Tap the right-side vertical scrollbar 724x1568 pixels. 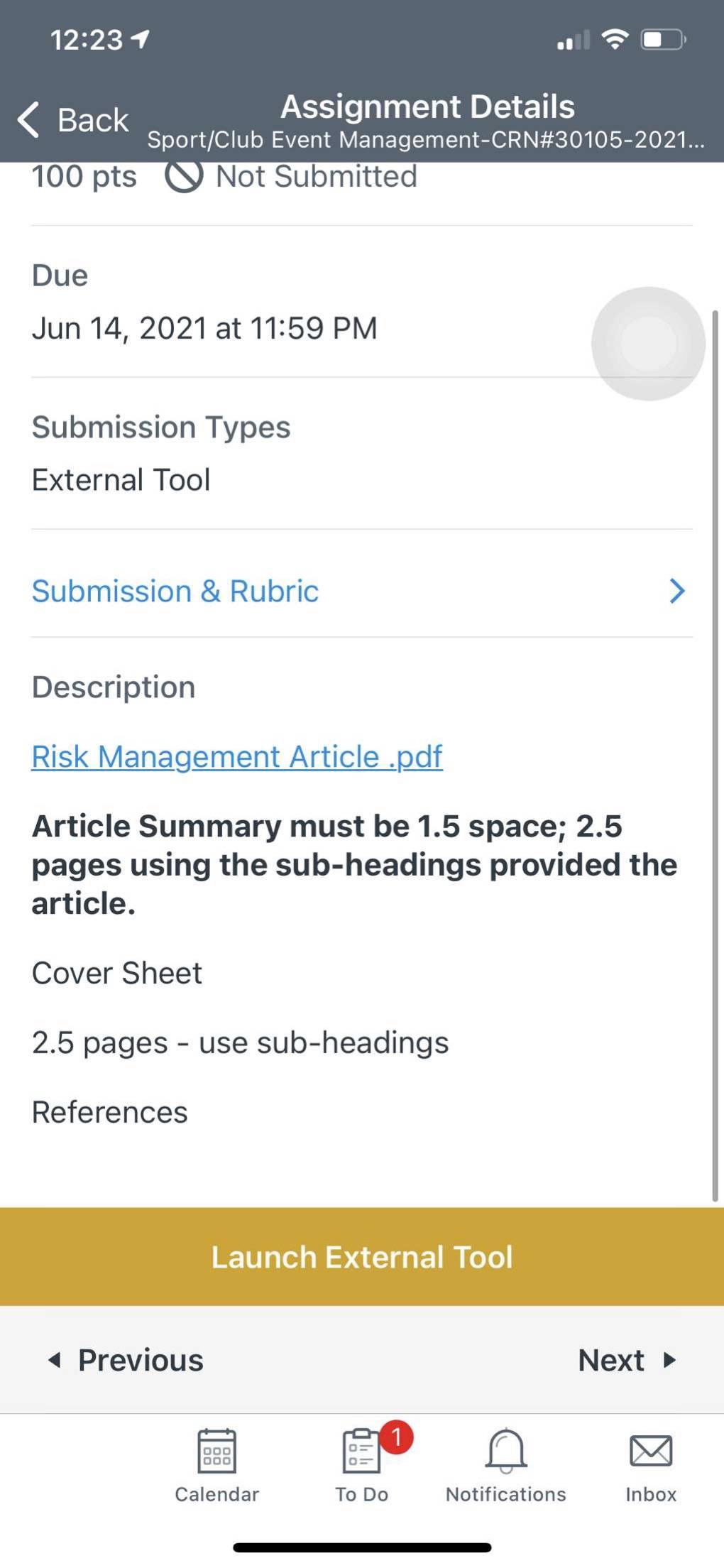(x=715, y=756)
